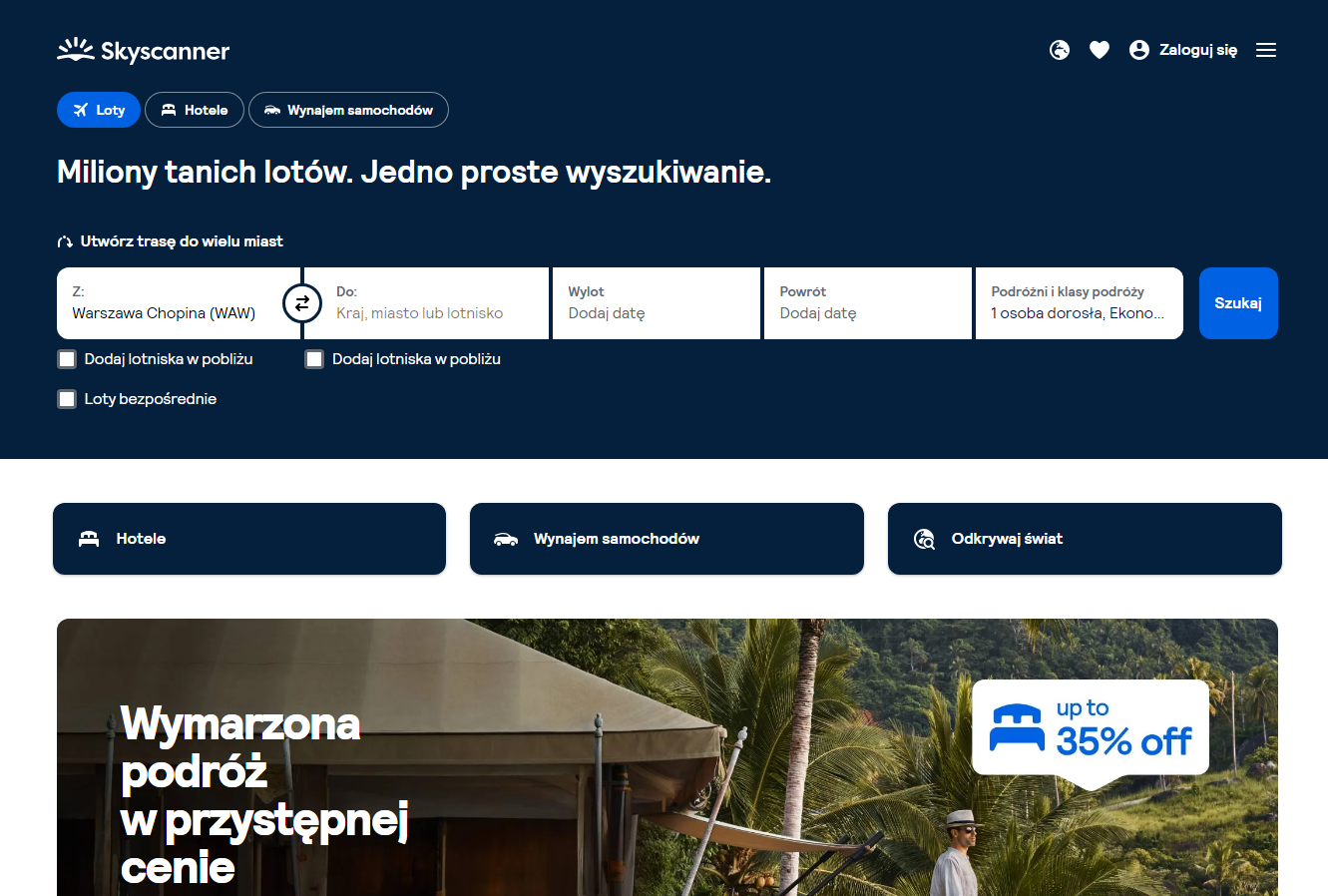1328x896 pixels.
Task: Select the Loty tab
Action: click(x=99, y=110)
